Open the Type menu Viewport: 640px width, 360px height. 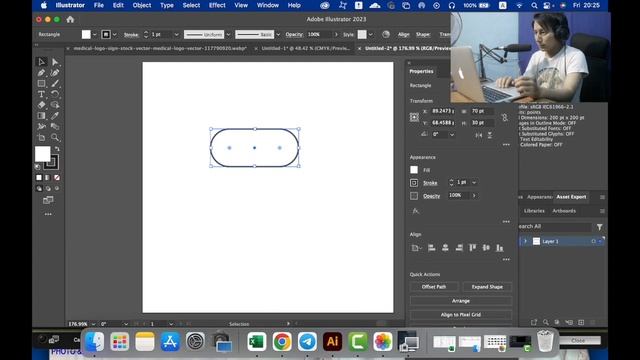click(x=167, y=5)
